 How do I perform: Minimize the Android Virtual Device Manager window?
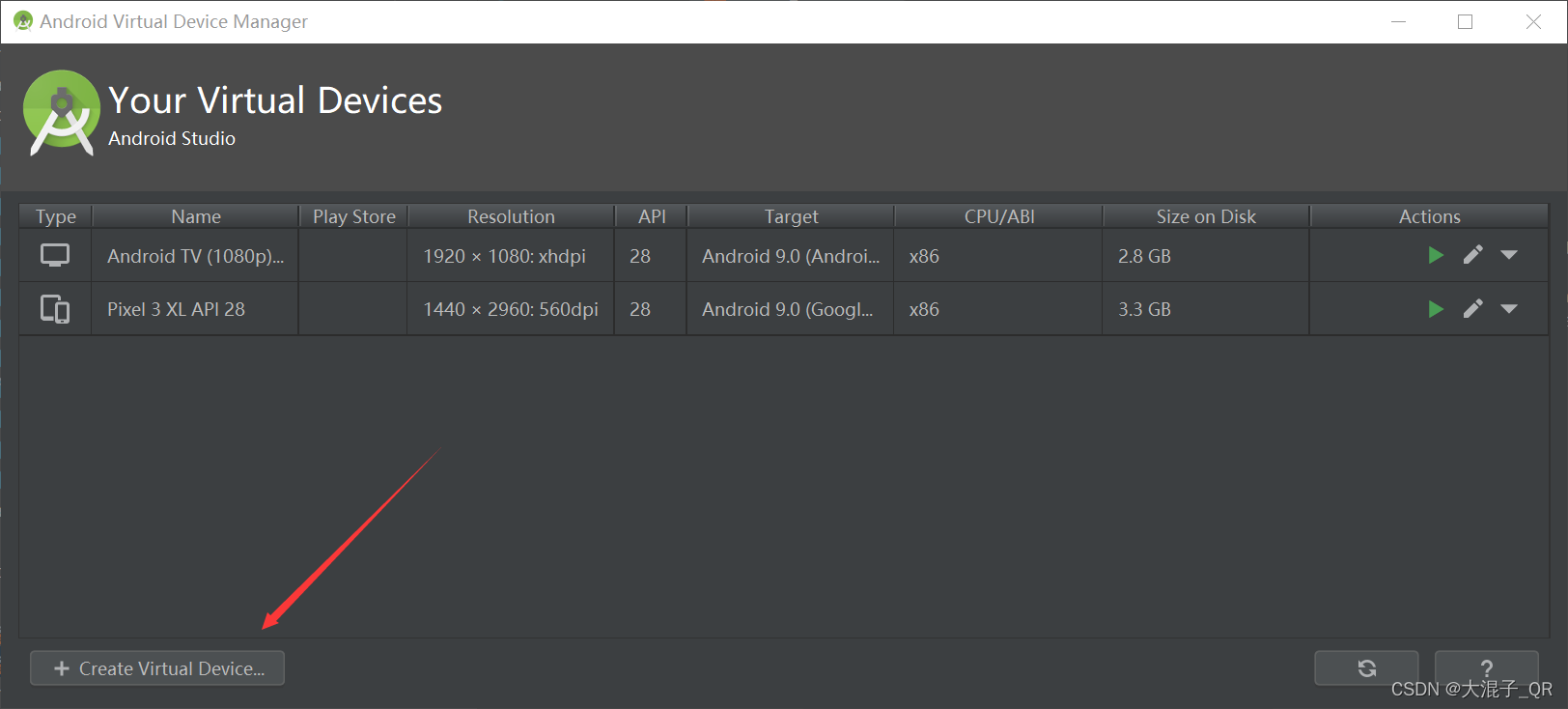(x=1398, y=21)
